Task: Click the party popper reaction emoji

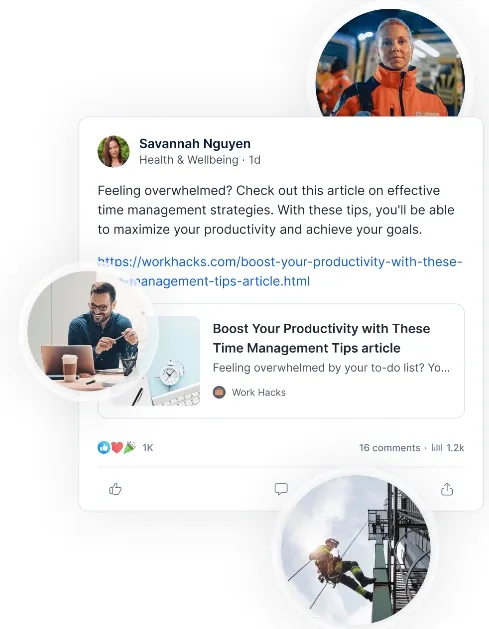Action: 130,447
